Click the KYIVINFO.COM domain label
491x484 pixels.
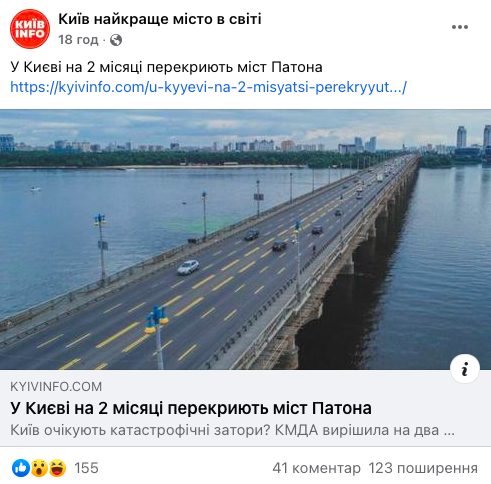tap(56, 387)
